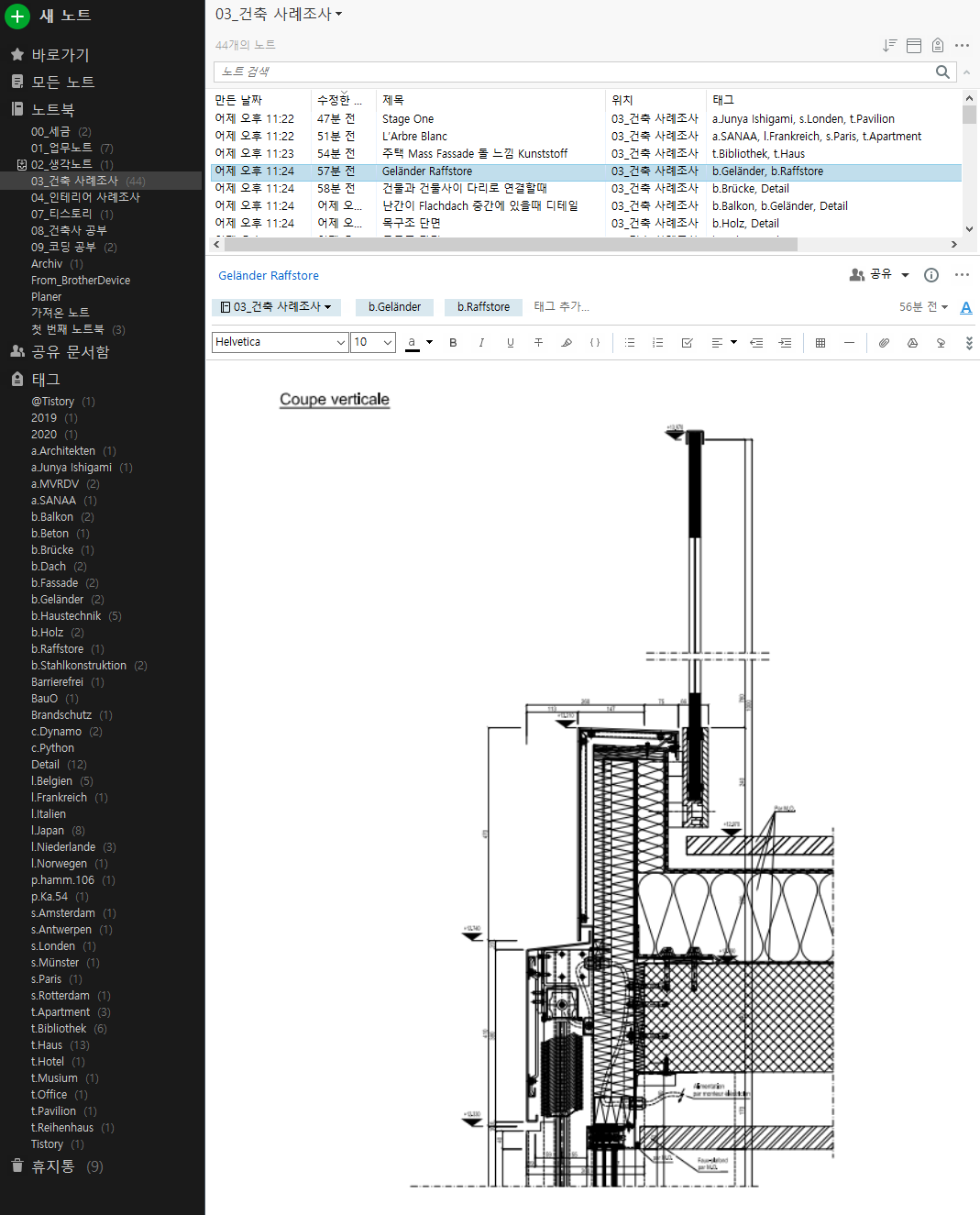Toggle bold formatting
980x1215 pixels.
(x=453, y=343)
